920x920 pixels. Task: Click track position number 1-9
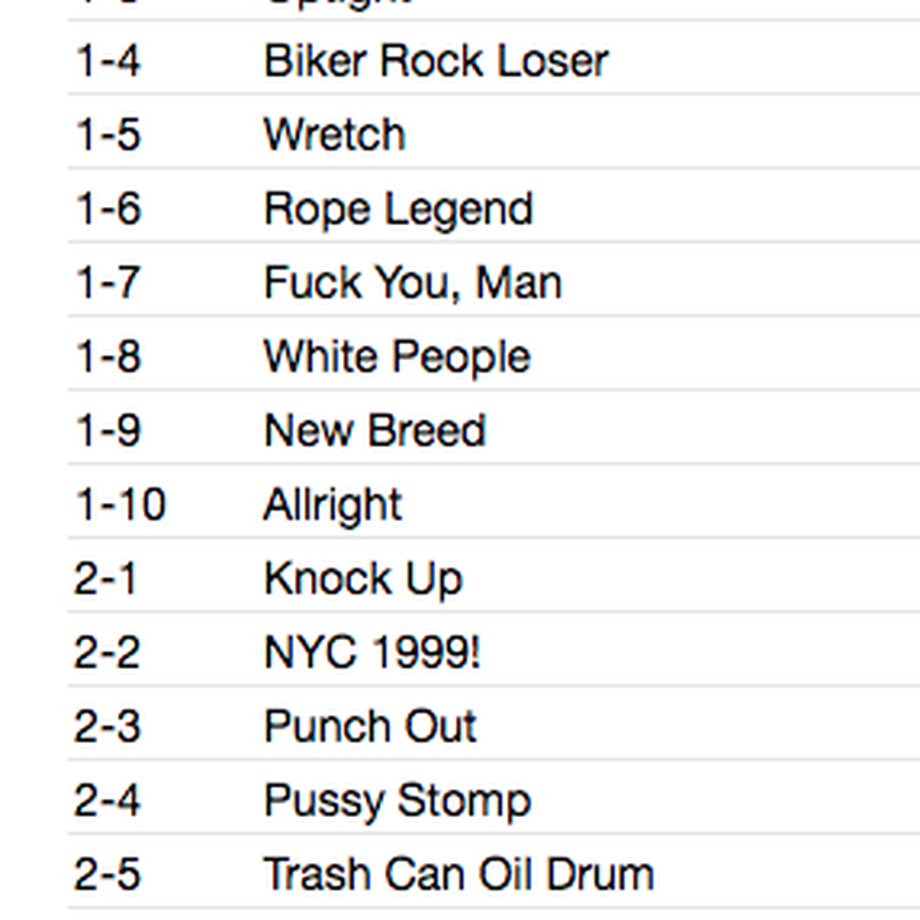coord(108,430)
